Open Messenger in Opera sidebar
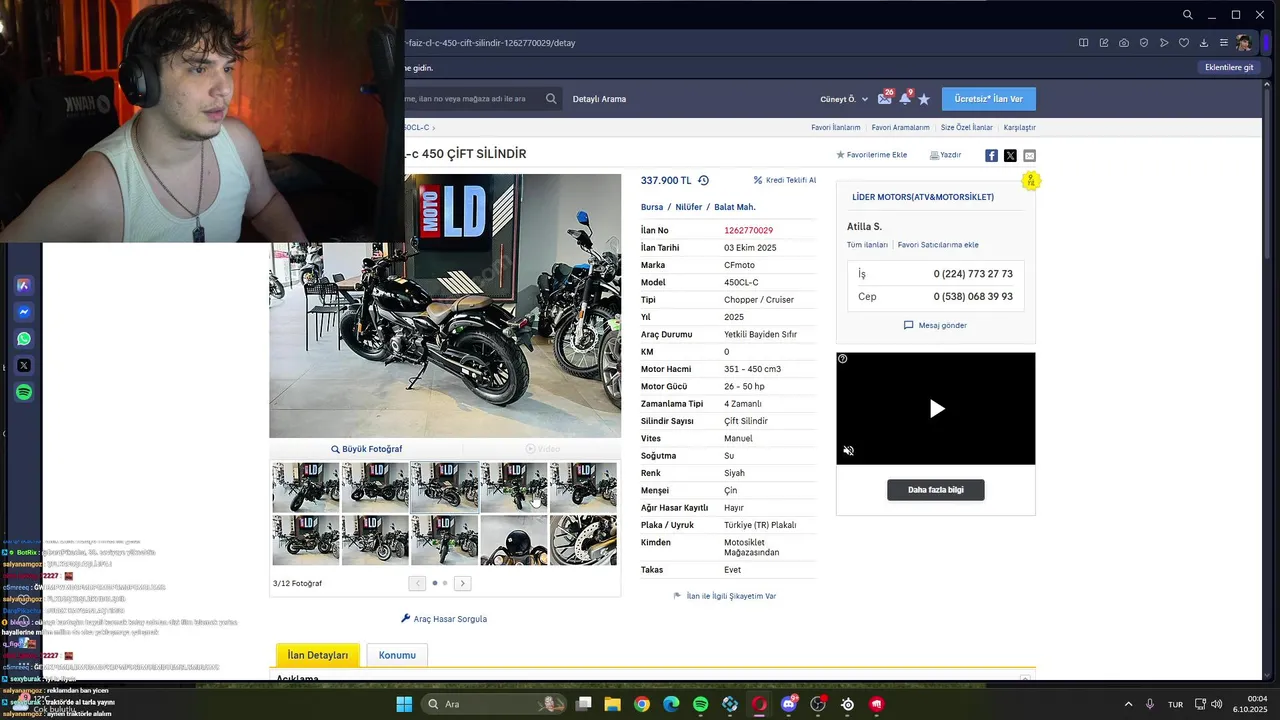Viewport: 1280px width, 720px height. tap(24, 312)
